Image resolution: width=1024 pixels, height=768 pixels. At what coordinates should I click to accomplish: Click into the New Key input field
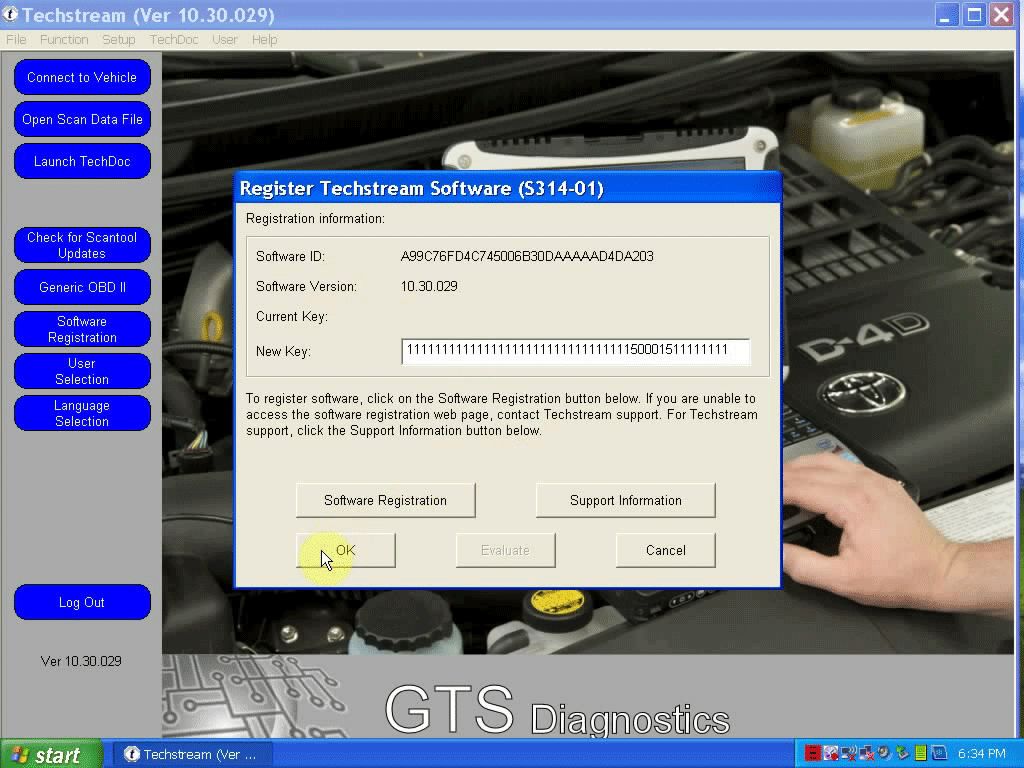575,351
